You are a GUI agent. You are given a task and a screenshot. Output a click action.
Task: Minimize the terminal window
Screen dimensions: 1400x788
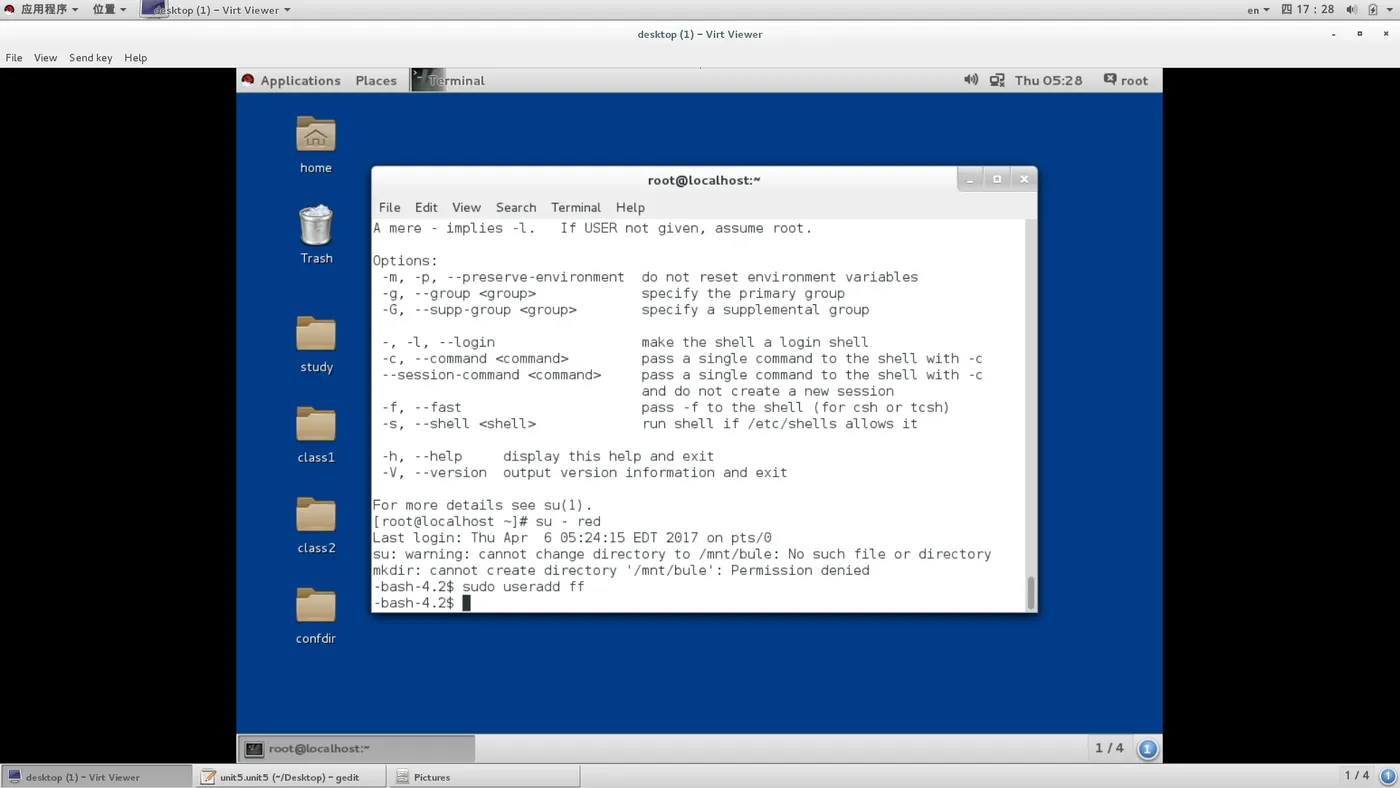969,179
